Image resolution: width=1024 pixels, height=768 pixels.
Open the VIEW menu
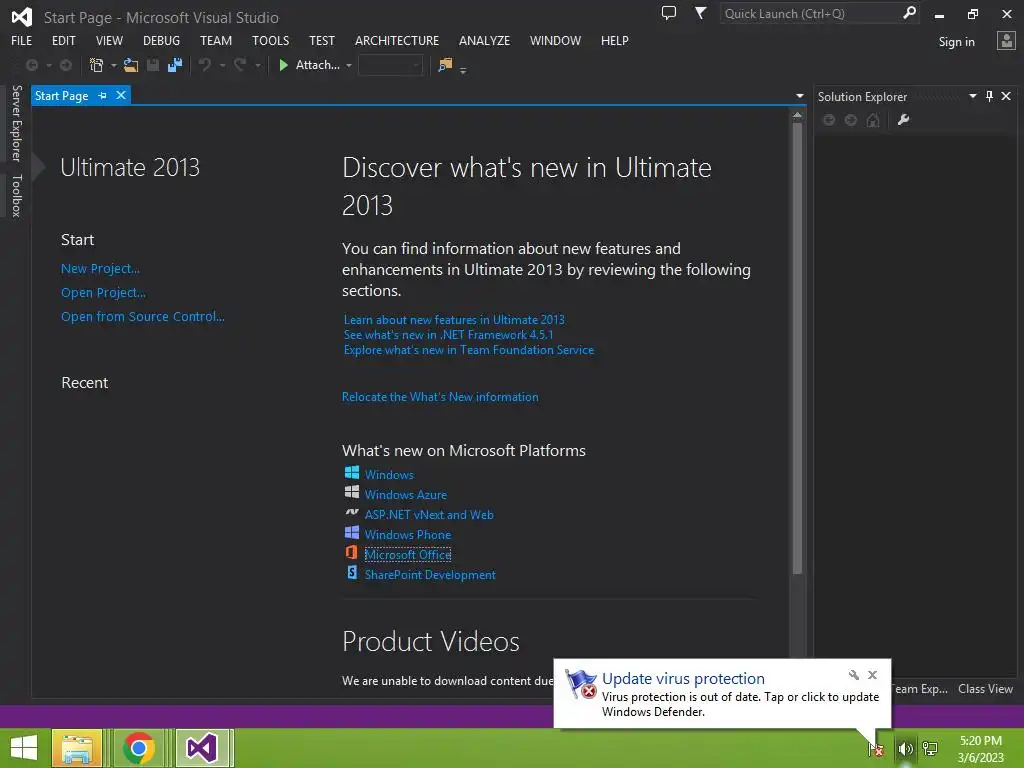[x=109, y=40]
